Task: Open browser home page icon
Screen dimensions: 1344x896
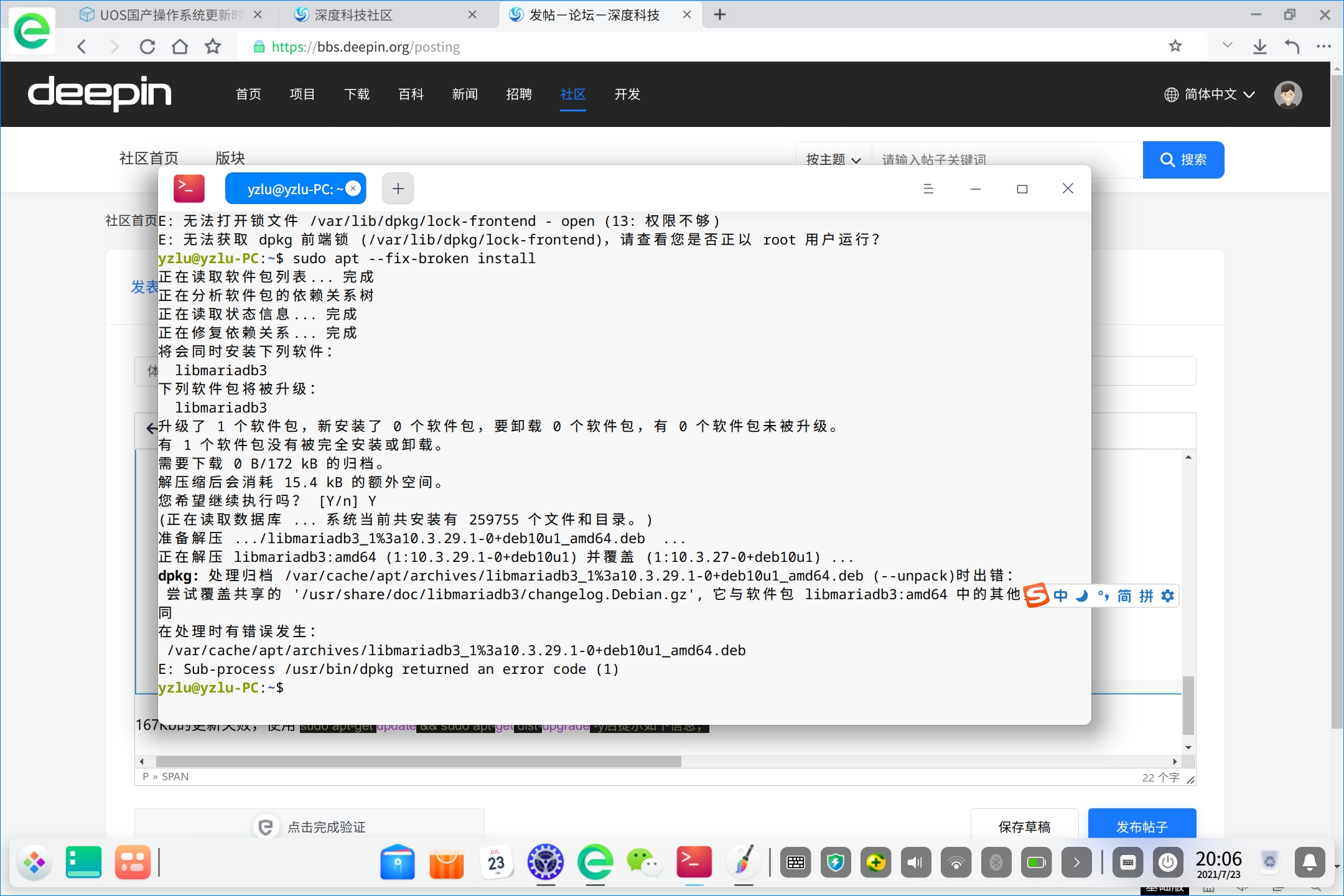Action: (x=180, y=47)
